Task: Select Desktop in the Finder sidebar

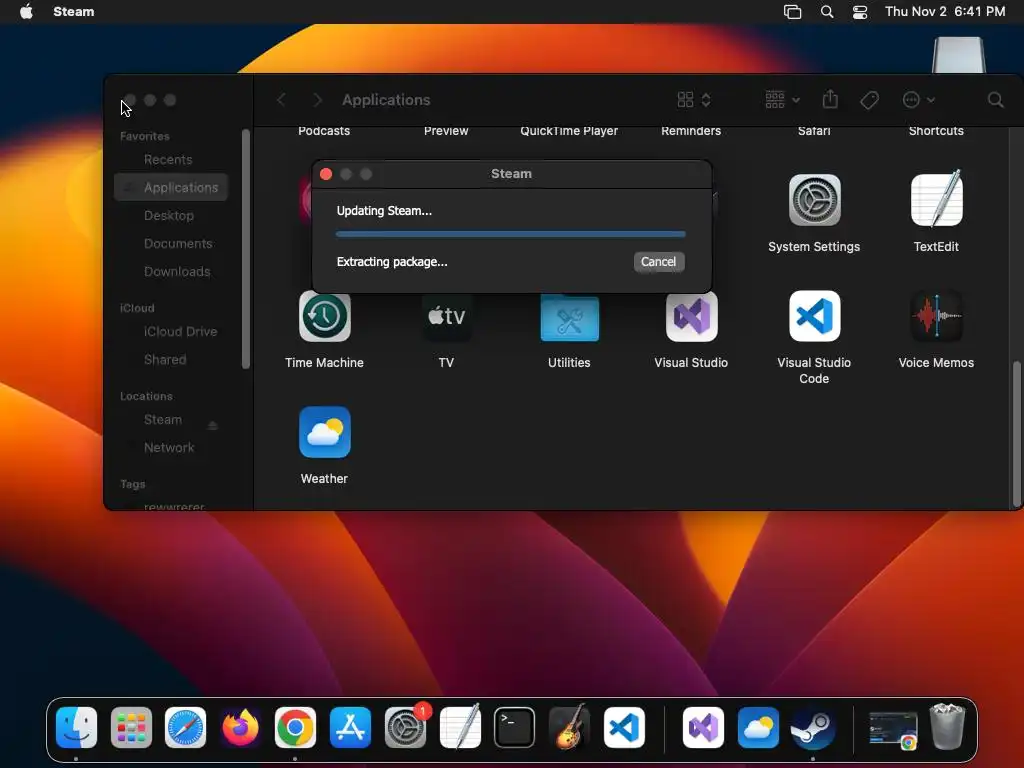Action: tap(171, 216)
